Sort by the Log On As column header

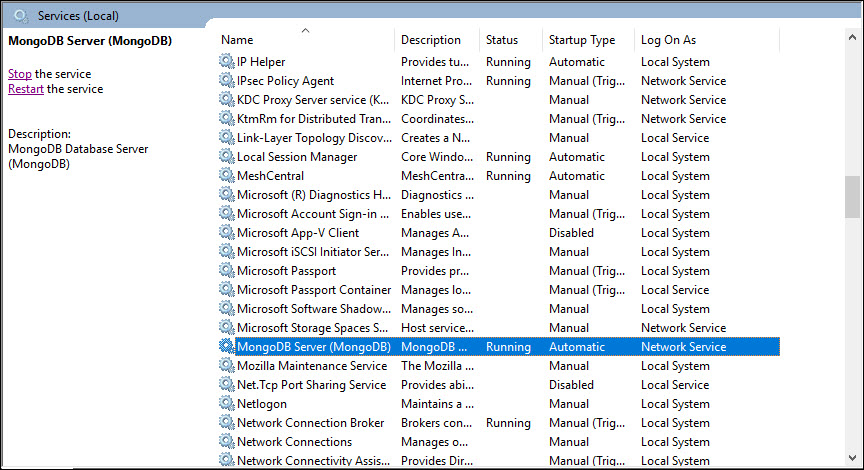pyautogui.click(x=668, y=40)
